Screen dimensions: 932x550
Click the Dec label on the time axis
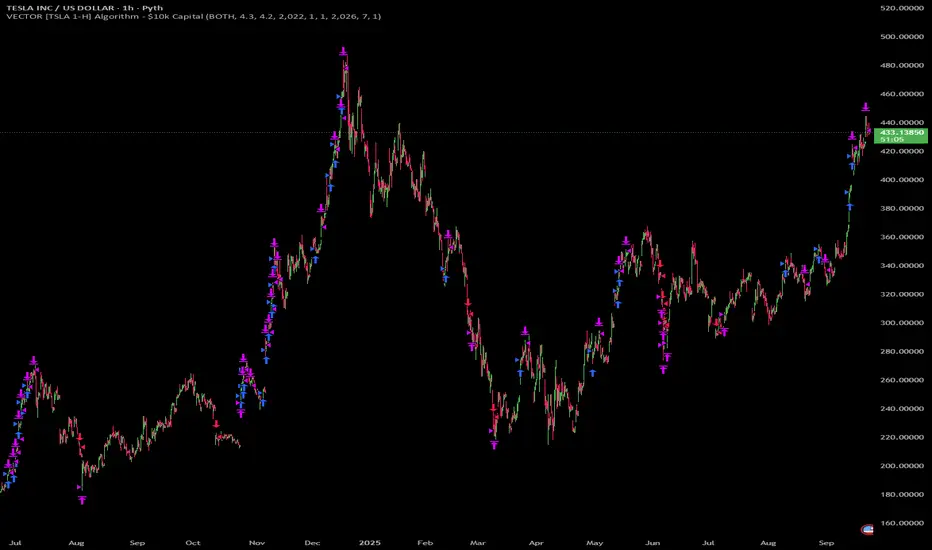312,542
